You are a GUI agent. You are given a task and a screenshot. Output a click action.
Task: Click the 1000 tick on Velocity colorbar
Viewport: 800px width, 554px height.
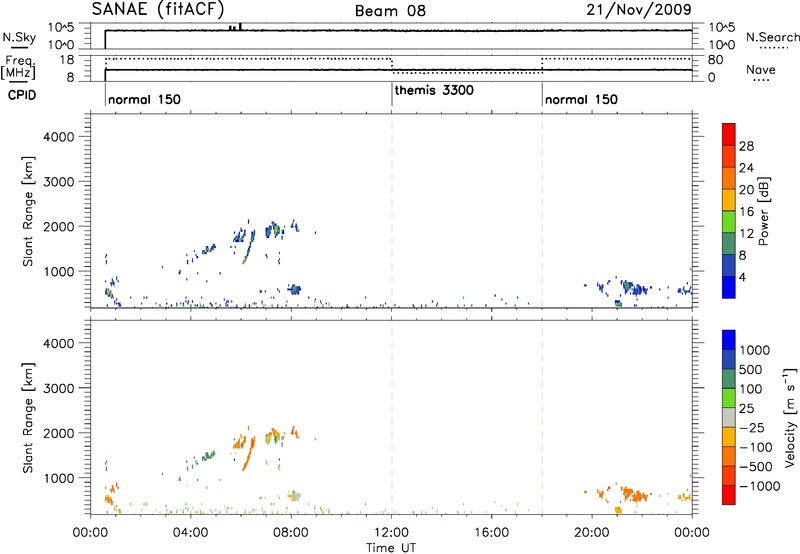(754, 350)
